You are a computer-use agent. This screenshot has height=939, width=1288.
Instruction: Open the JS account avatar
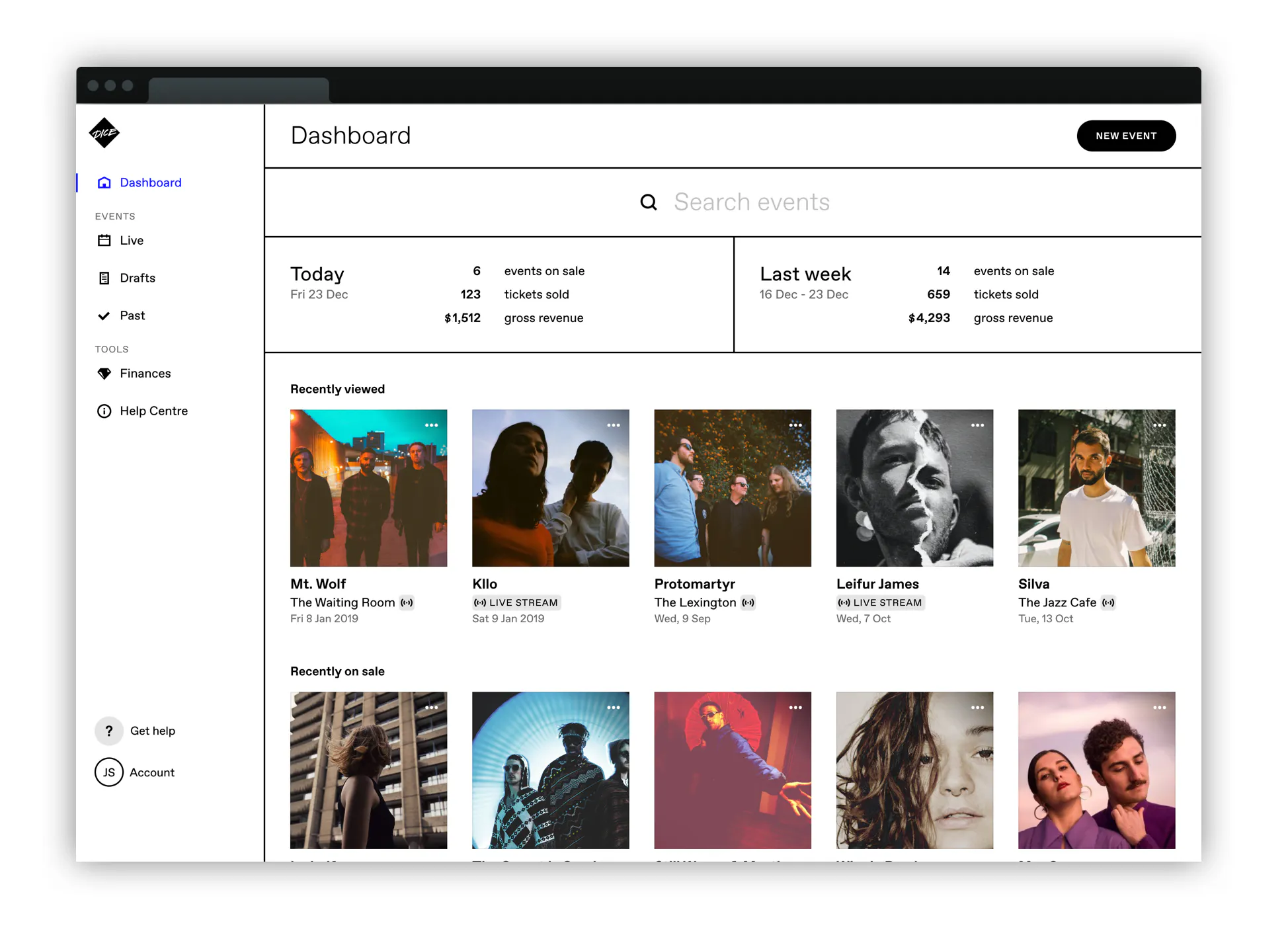[x=109, y=772]
